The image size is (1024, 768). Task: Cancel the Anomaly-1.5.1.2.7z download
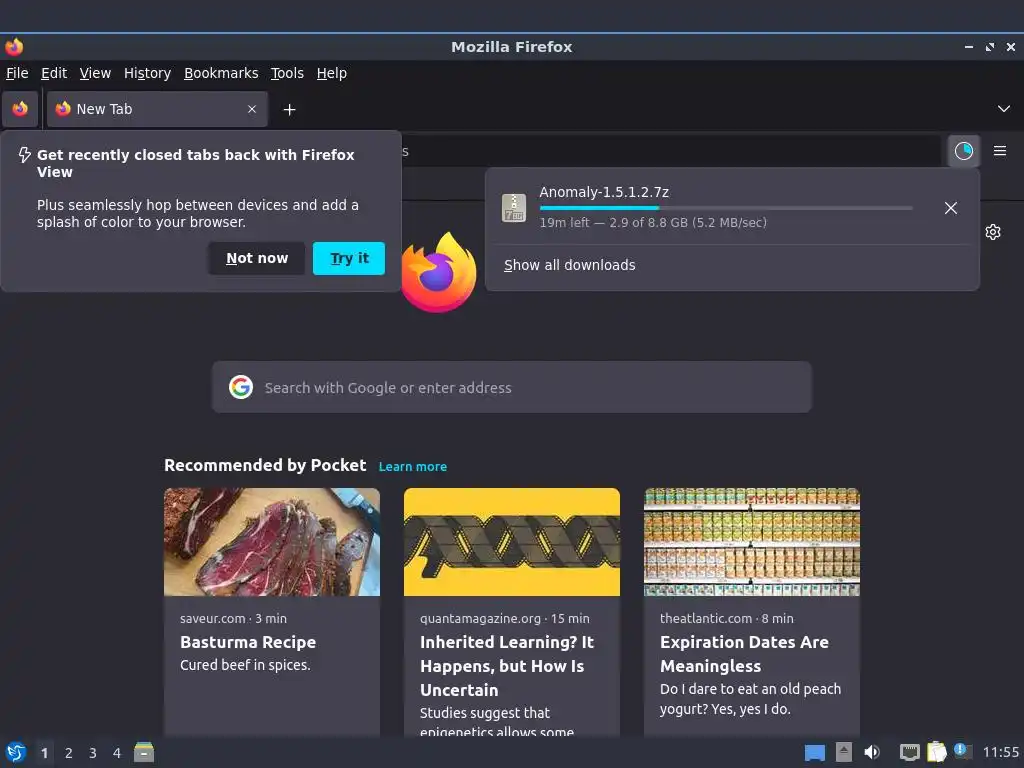[951, 208]
